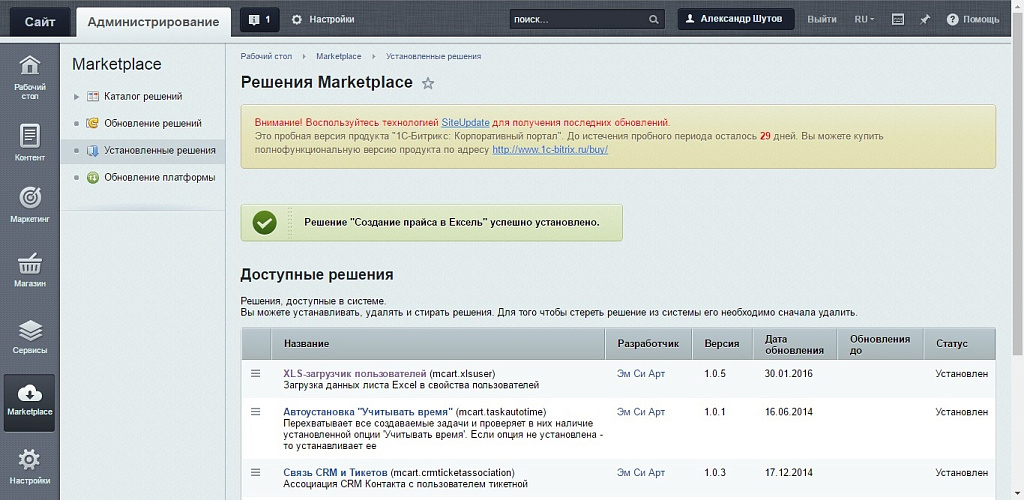Select Обновление платформы in the menu
Screen dimensions: 1024x500
[158, 177]
